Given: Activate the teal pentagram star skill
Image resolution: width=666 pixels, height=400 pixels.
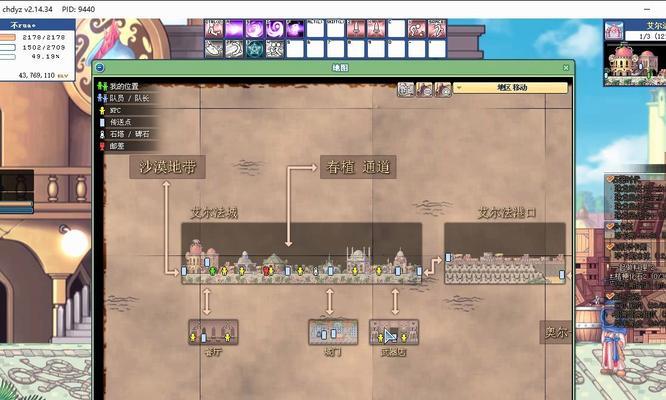Looking at the screenshot, I should click(x=254, y=49).
